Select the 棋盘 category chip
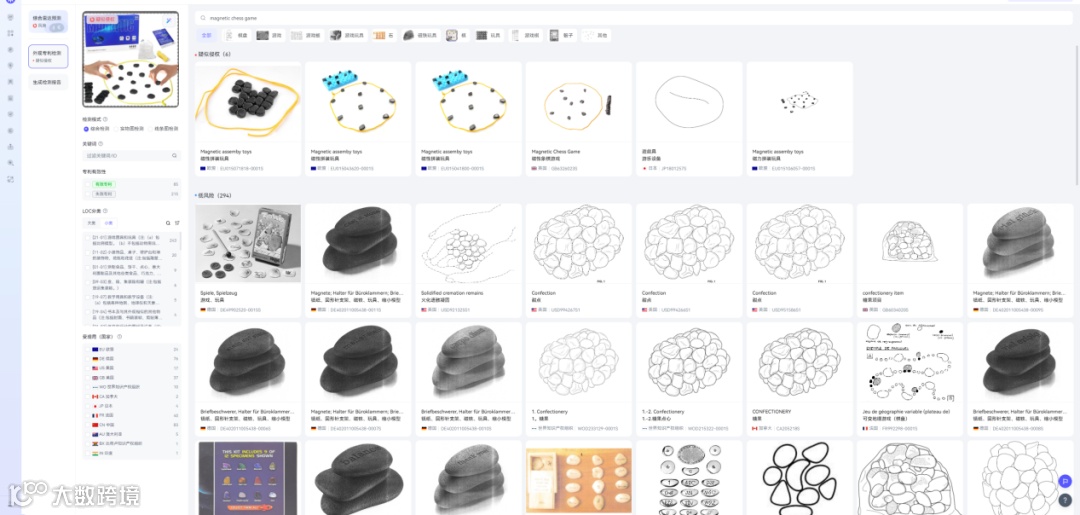 point(236,35)
